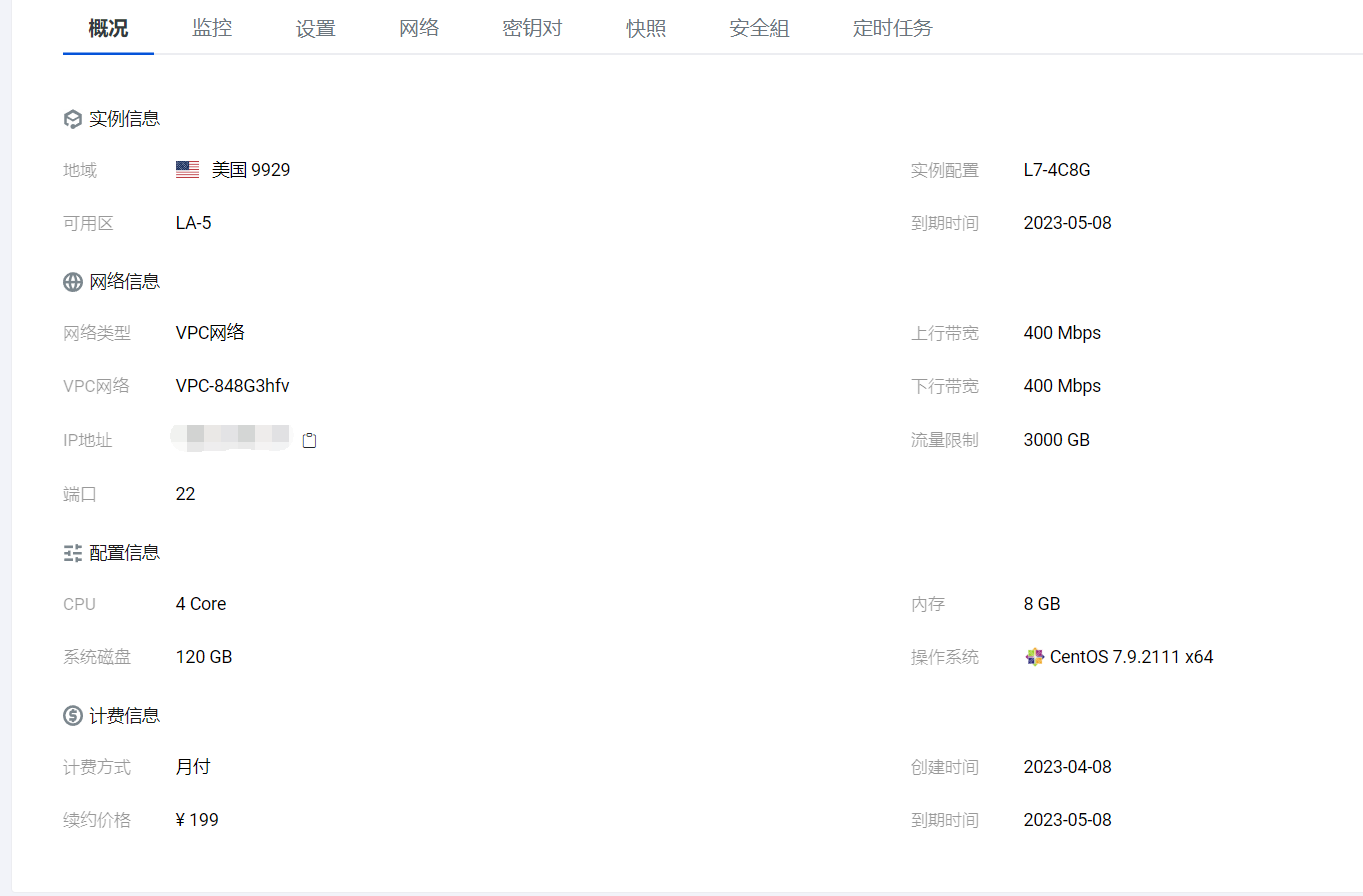Viewport: 1363px width, 896px height.
Task: Open the 监控 tab
Action: click(212, 28)
